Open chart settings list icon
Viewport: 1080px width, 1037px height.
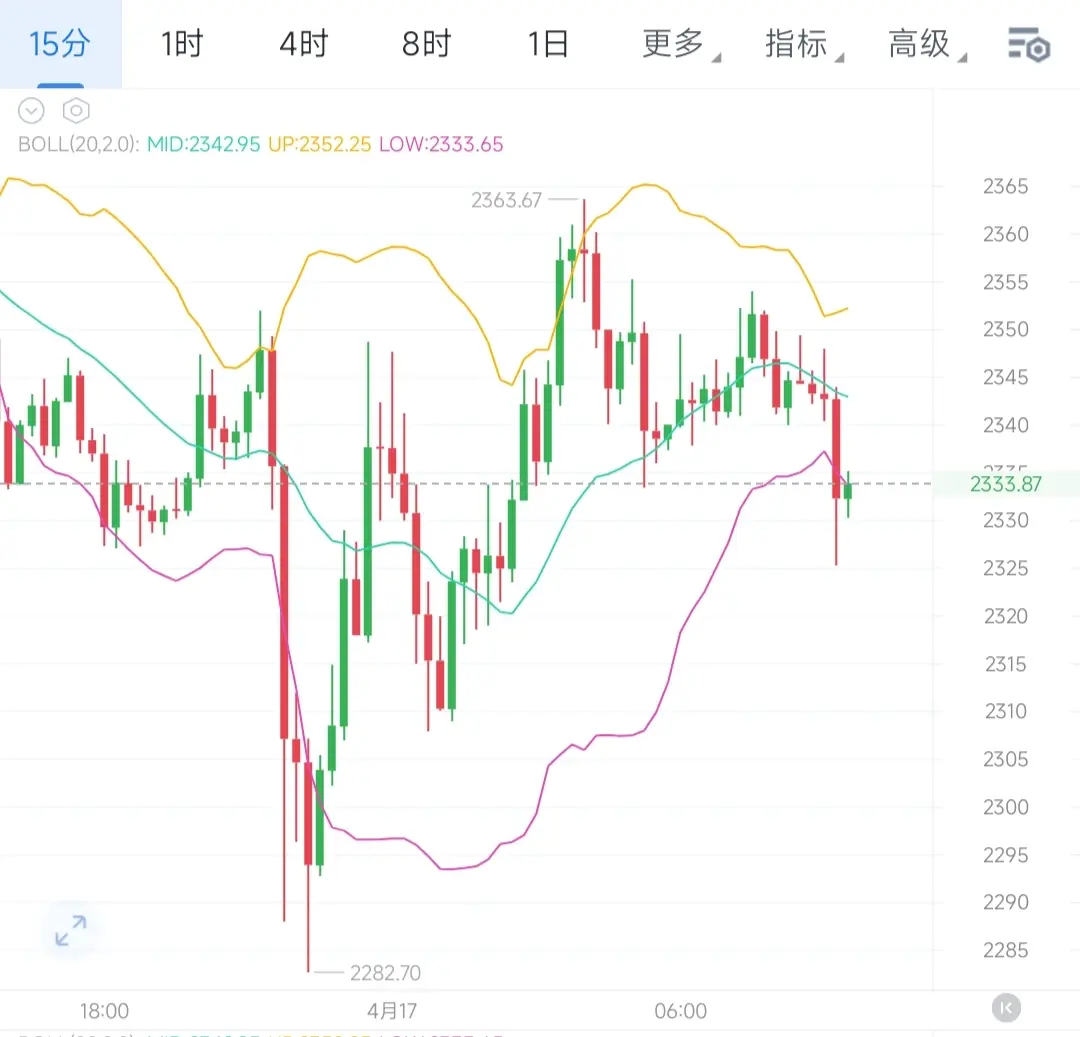[1028, 45]
